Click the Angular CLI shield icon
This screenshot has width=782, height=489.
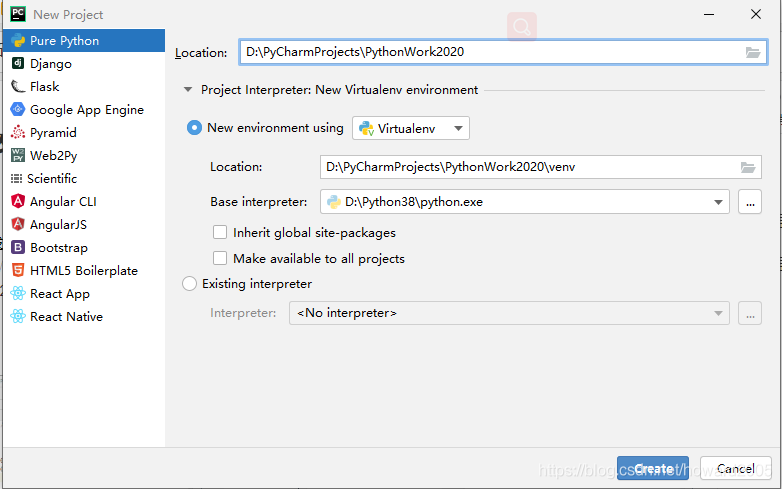click(x=18, y=201)
